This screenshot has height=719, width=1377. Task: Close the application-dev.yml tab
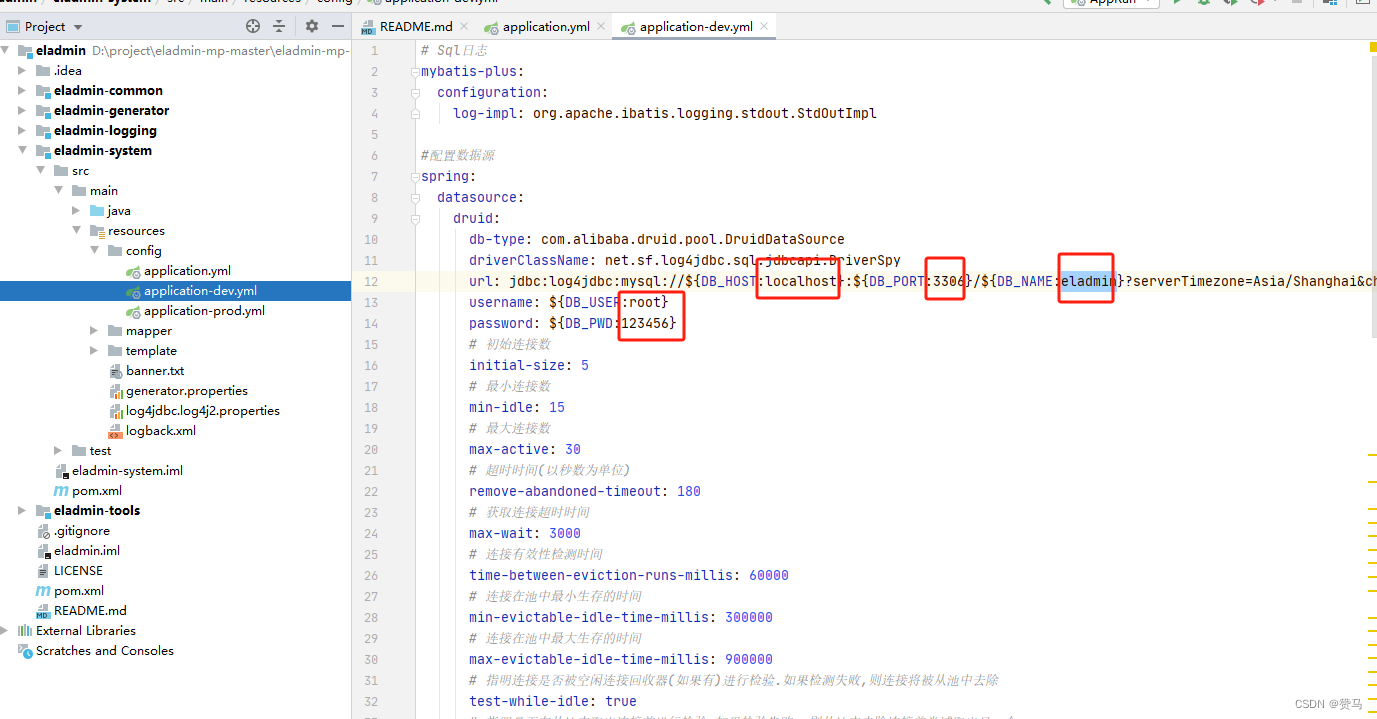(766, 27)
